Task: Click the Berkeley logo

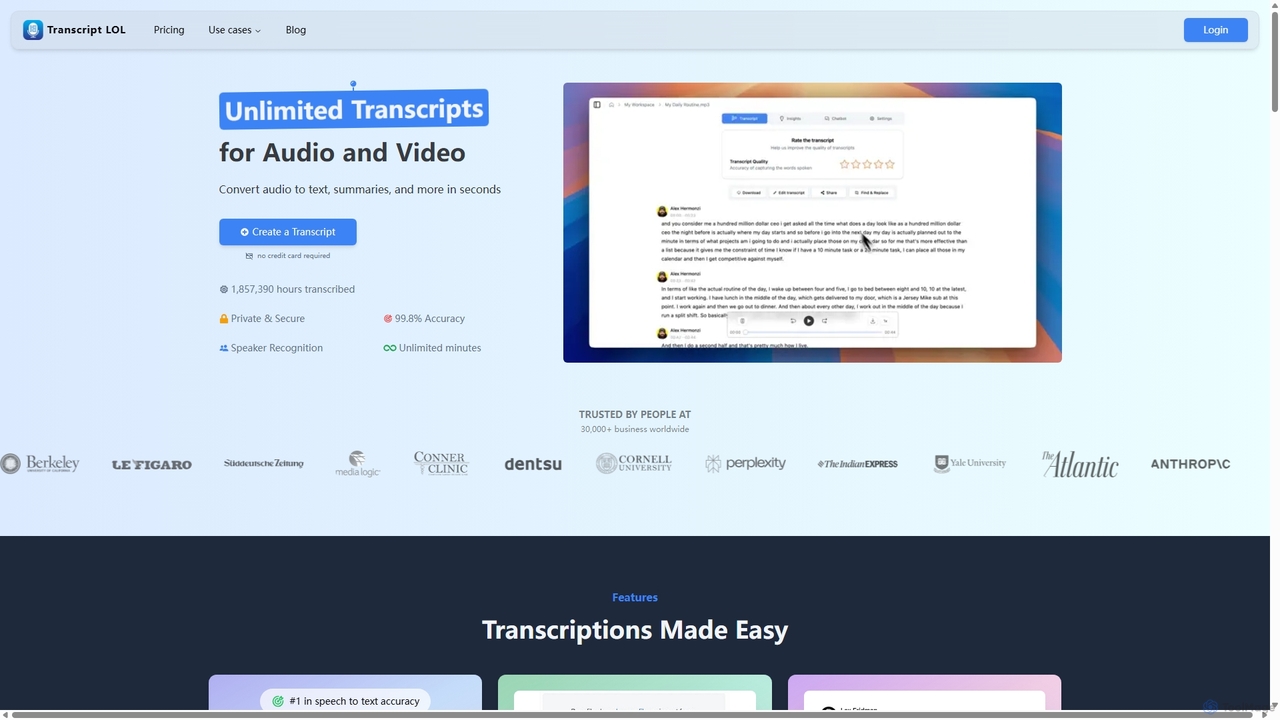Action: 40,463
